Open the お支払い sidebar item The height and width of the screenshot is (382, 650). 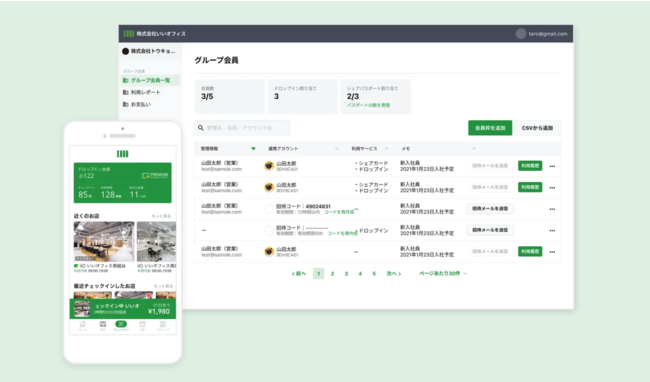pos(137,104)
